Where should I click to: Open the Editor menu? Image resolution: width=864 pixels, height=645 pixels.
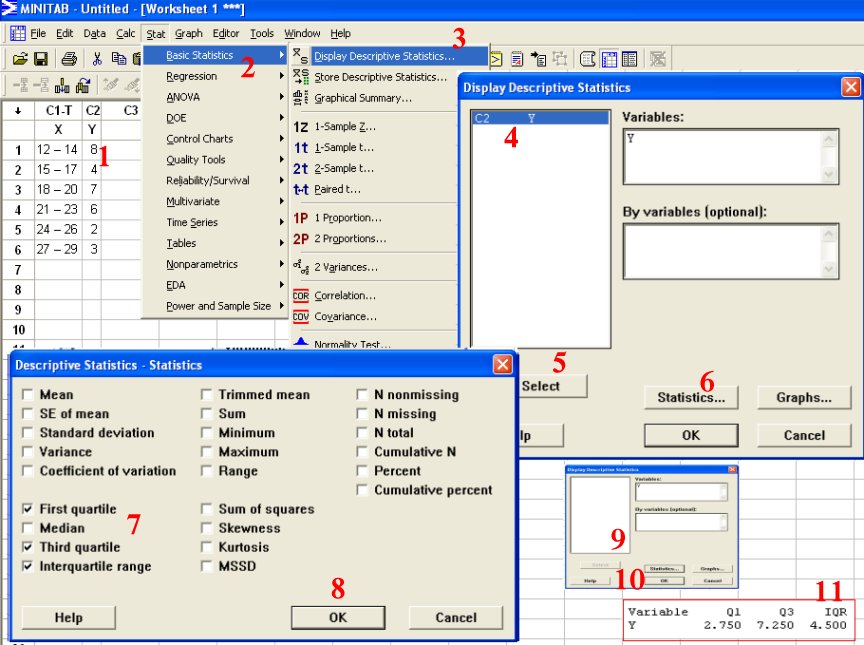[x=226, y=34]
